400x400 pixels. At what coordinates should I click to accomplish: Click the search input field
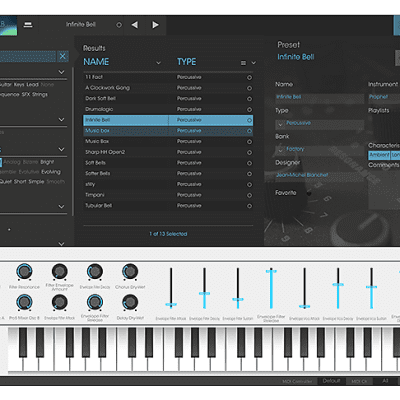(x=28, y=56)
